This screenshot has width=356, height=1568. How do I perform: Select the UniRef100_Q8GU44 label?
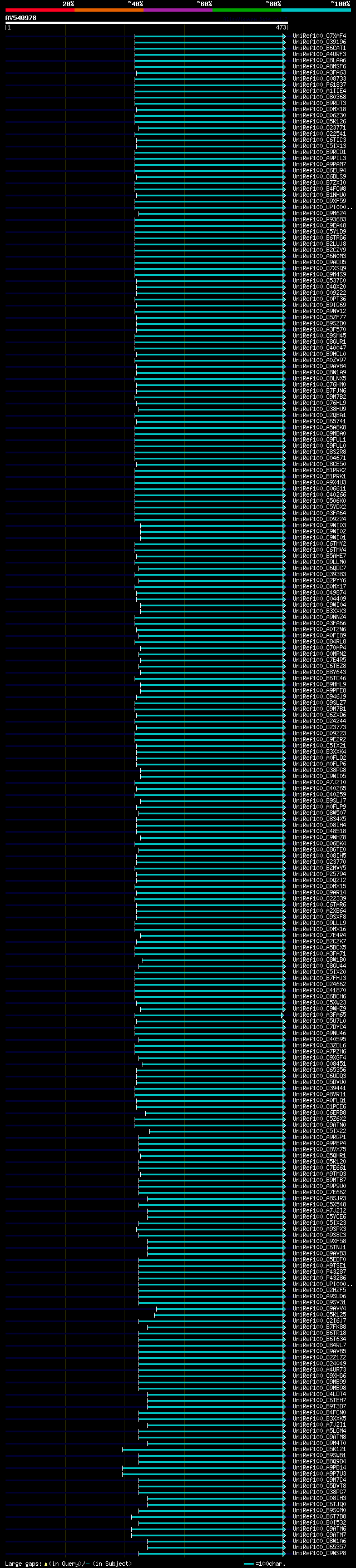[x=319, y=966]
